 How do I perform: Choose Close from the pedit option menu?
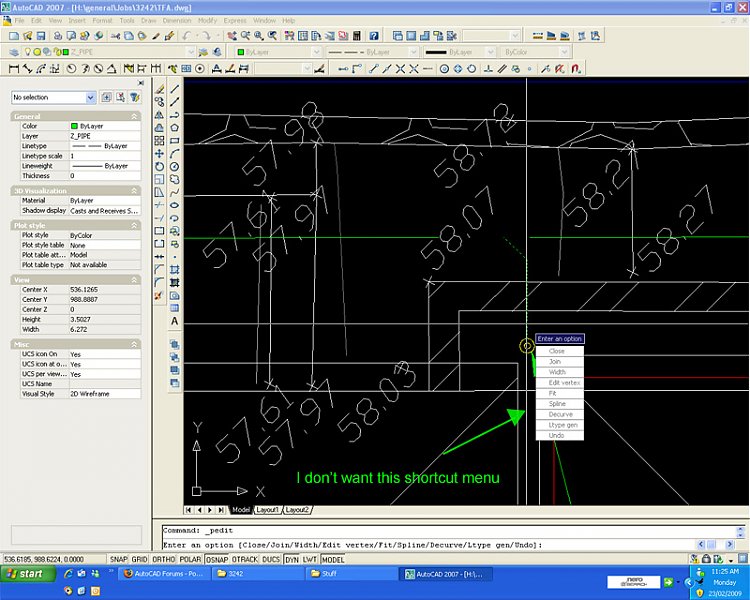click(x=560, y=351)
